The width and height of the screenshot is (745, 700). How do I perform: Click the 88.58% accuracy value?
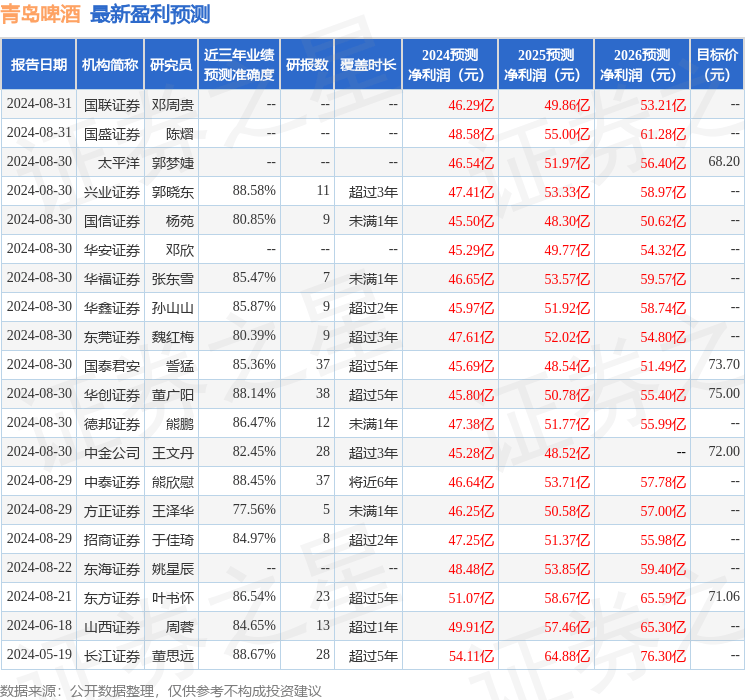pyautogui.click(x=254, y=191)
